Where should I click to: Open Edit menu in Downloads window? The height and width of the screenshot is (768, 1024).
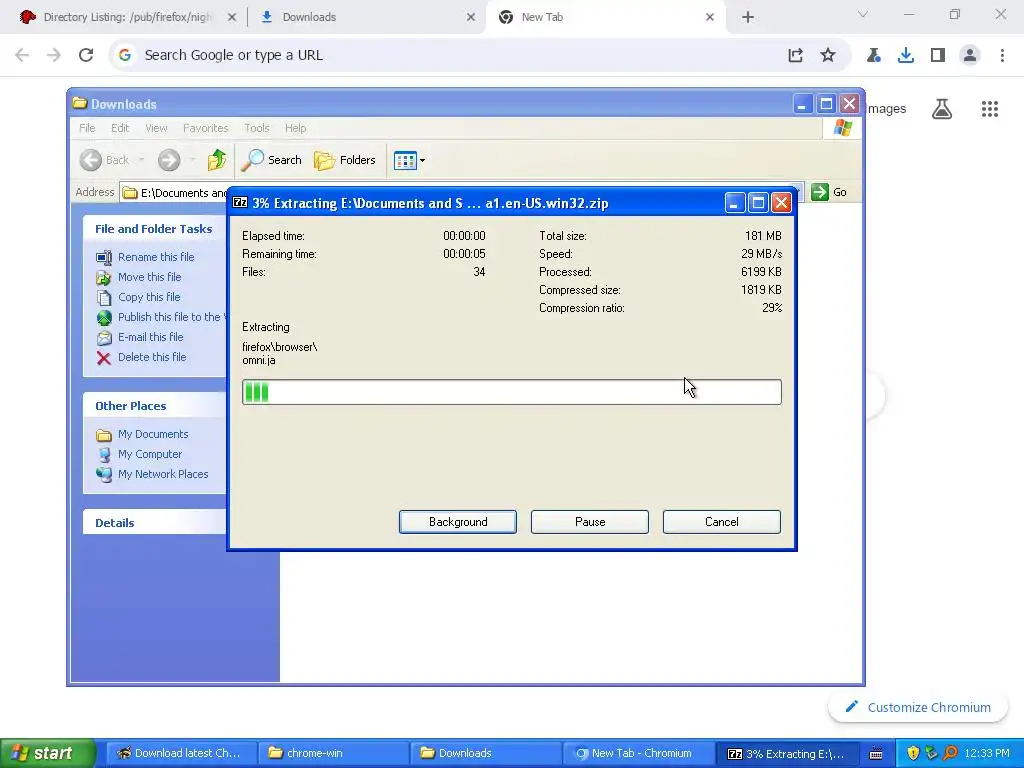point(120,128)
